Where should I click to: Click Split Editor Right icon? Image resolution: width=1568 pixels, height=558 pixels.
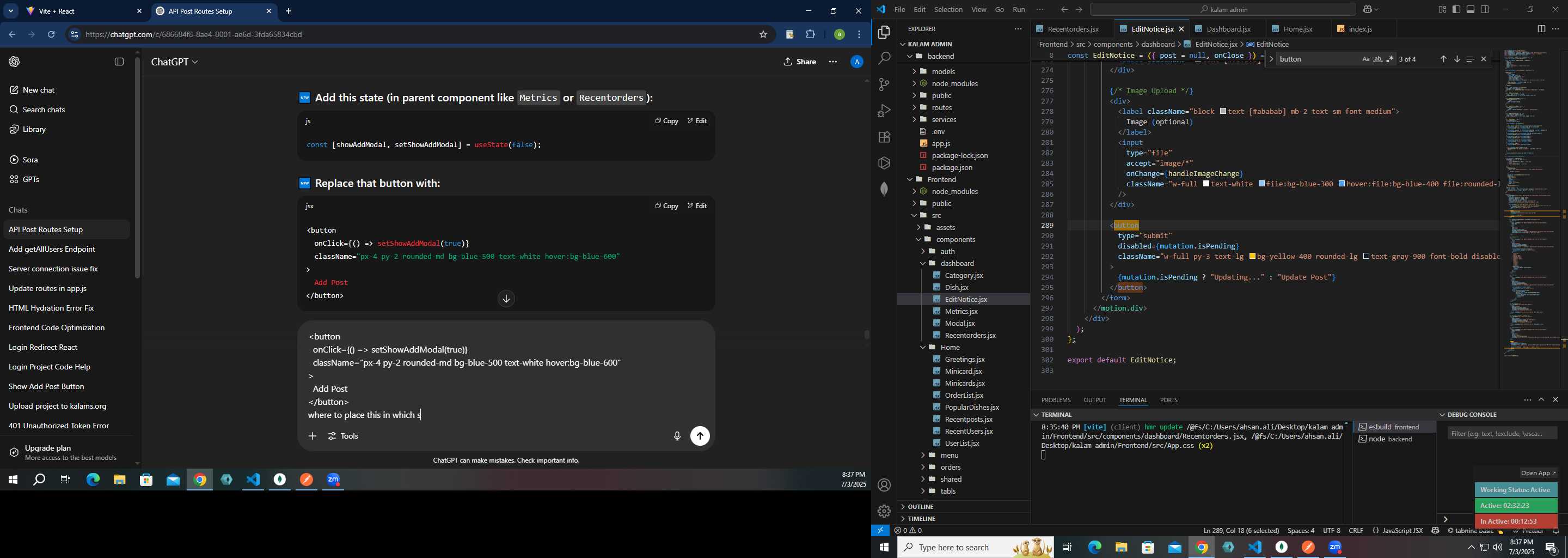coord(1541,29)
